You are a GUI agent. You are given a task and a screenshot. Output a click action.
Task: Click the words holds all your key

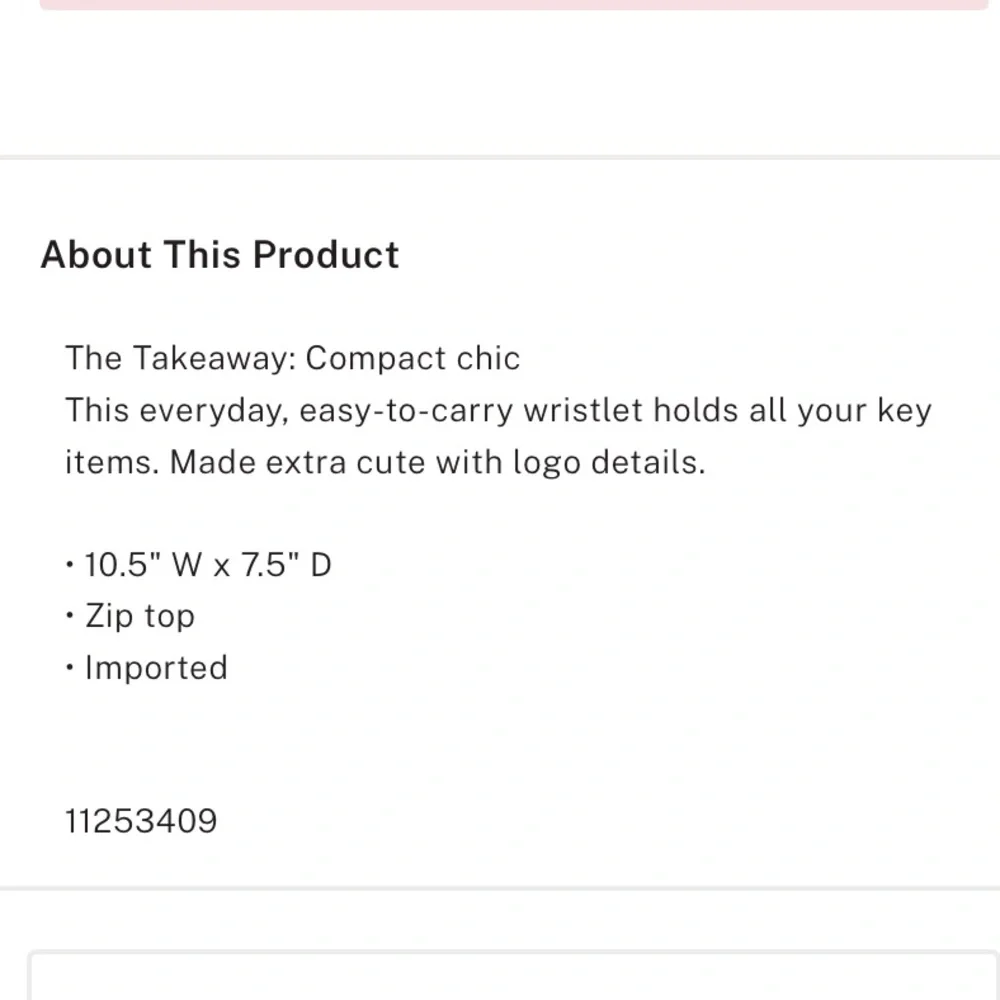(x=792, y=410)
